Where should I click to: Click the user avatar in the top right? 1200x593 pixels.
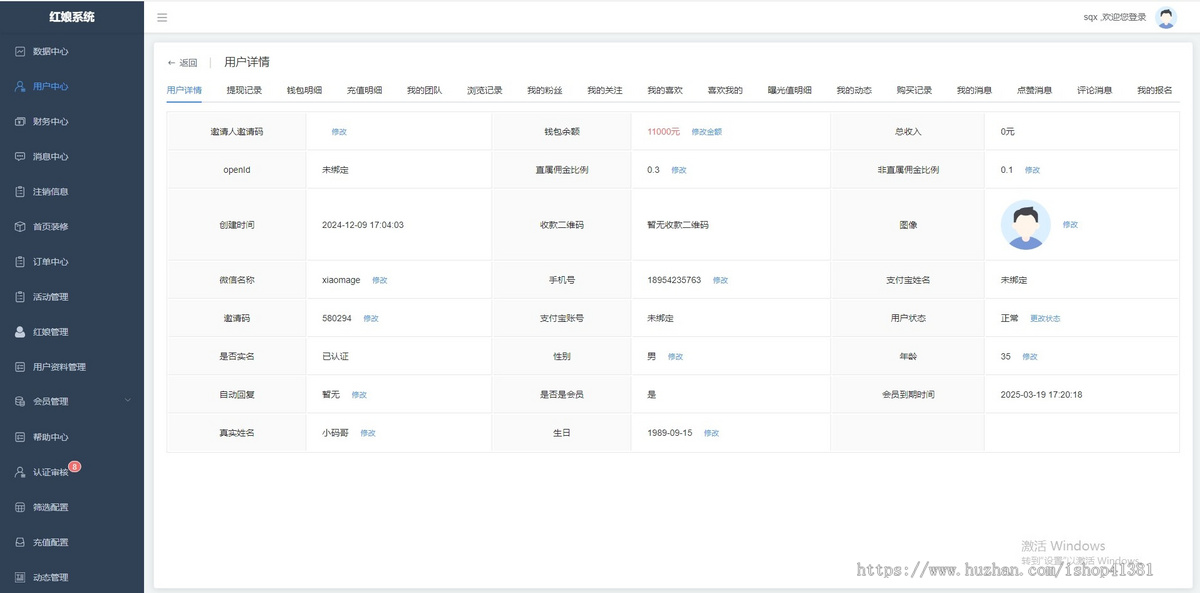tap(1166, 17)
